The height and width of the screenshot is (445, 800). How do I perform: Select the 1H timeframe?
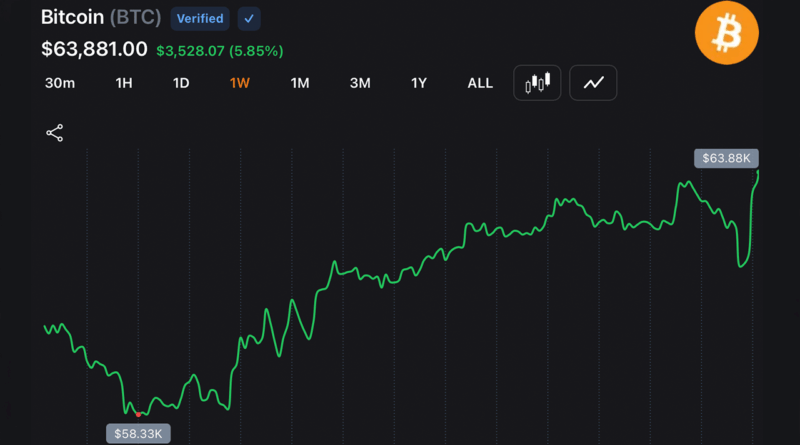tap(124, 83)
